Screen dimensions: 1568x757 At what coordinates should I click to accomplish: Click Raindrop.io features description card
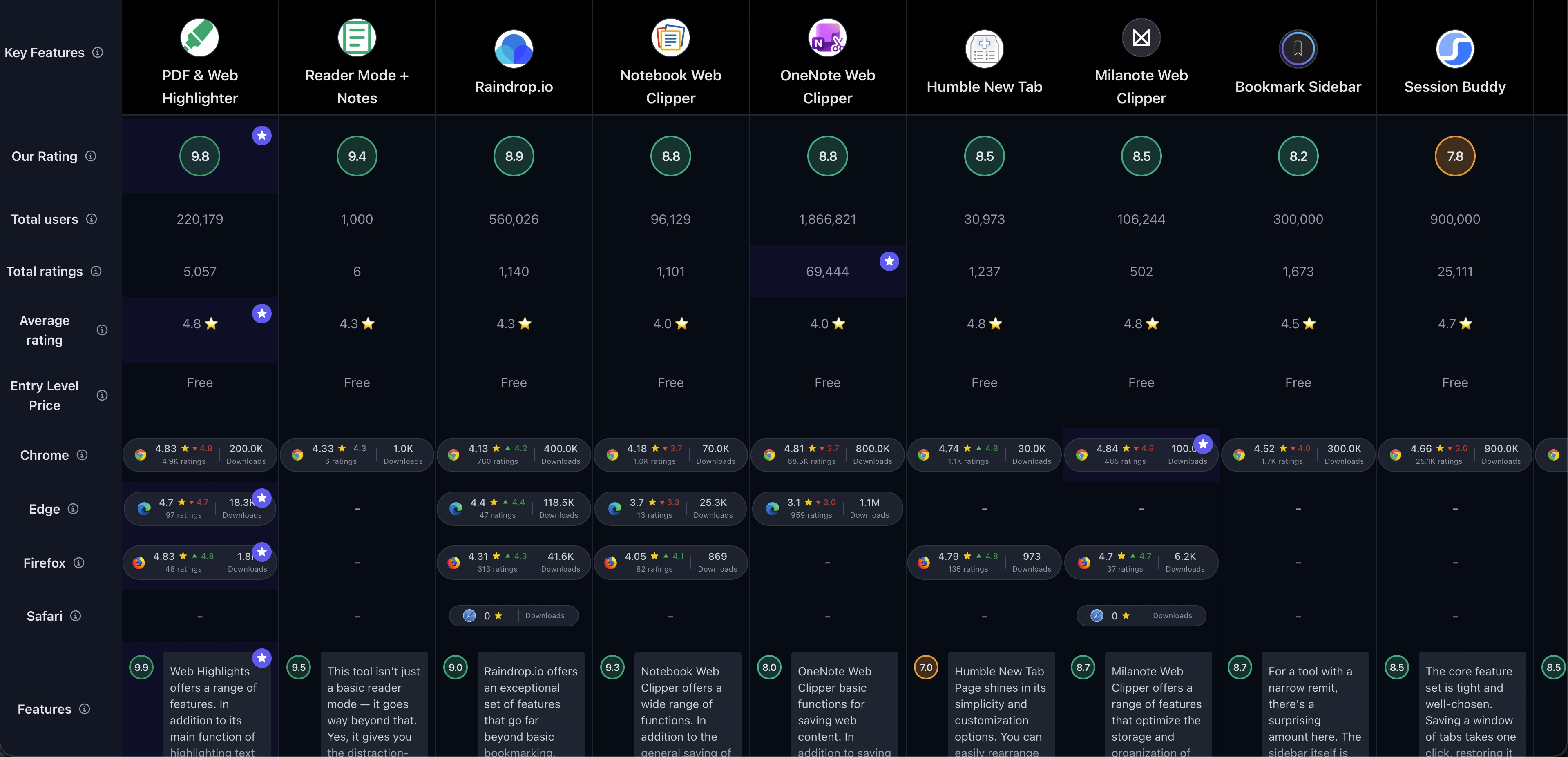click(x=531, y=705)
